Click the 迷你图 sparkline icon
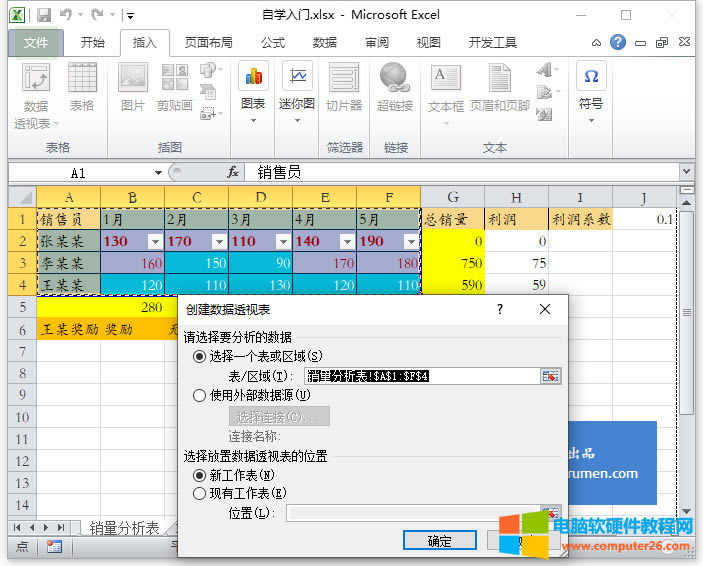Image resolution: width=703 pixels, height=566 pixels. [296, 78]
